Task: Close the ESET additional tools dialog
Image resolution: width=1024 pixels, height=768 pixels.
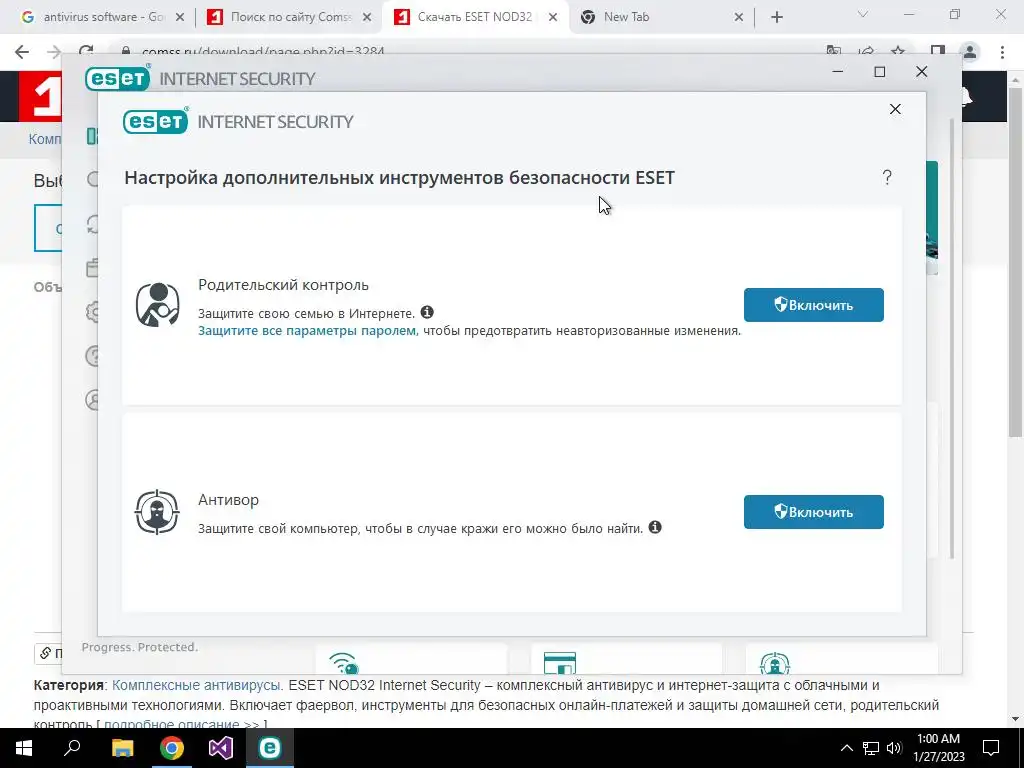Action: pyautogui.click(x=895, y=109)
